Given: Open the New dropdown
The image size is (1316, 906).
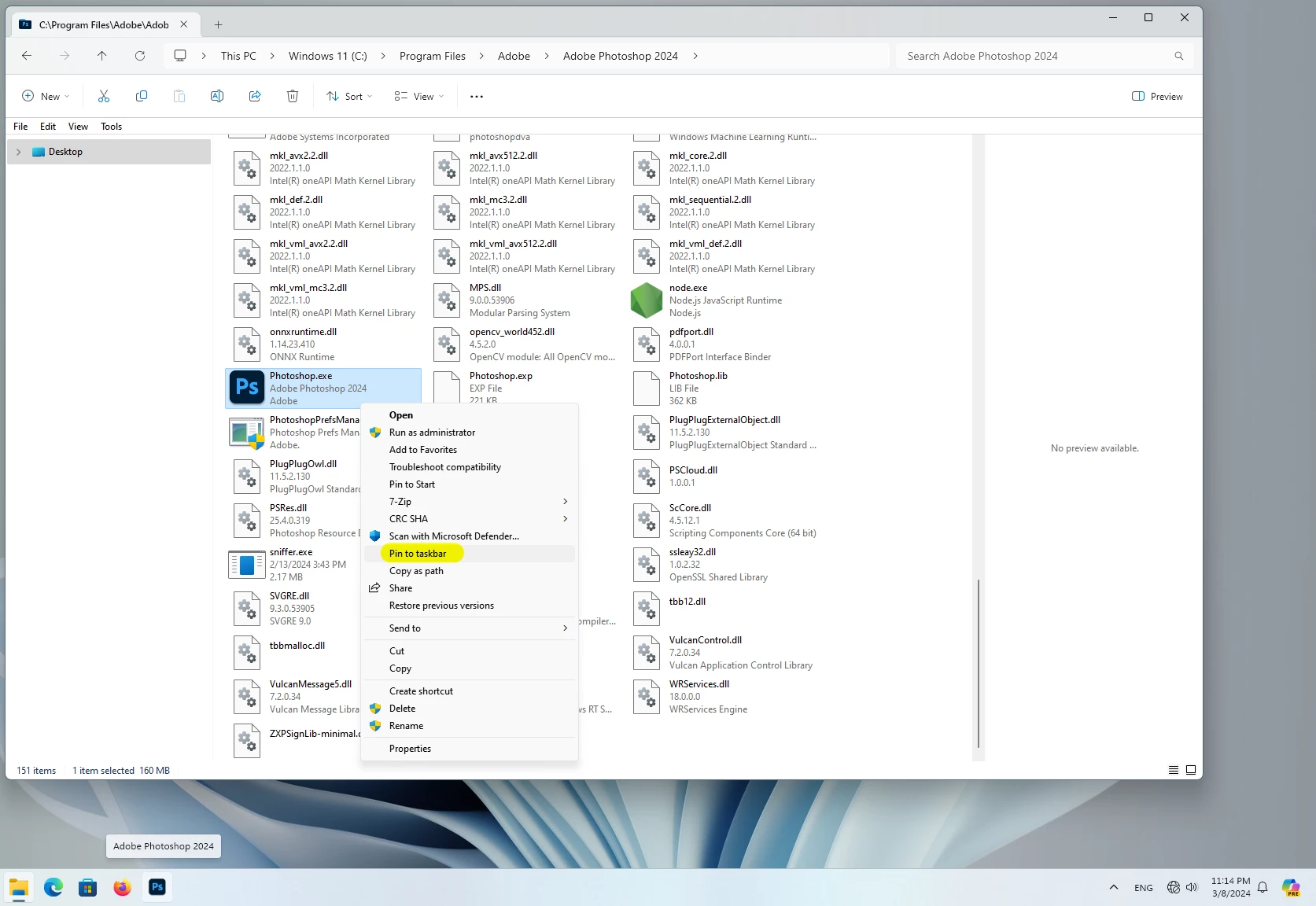Looking at the screenshot, I should point(46,96).
